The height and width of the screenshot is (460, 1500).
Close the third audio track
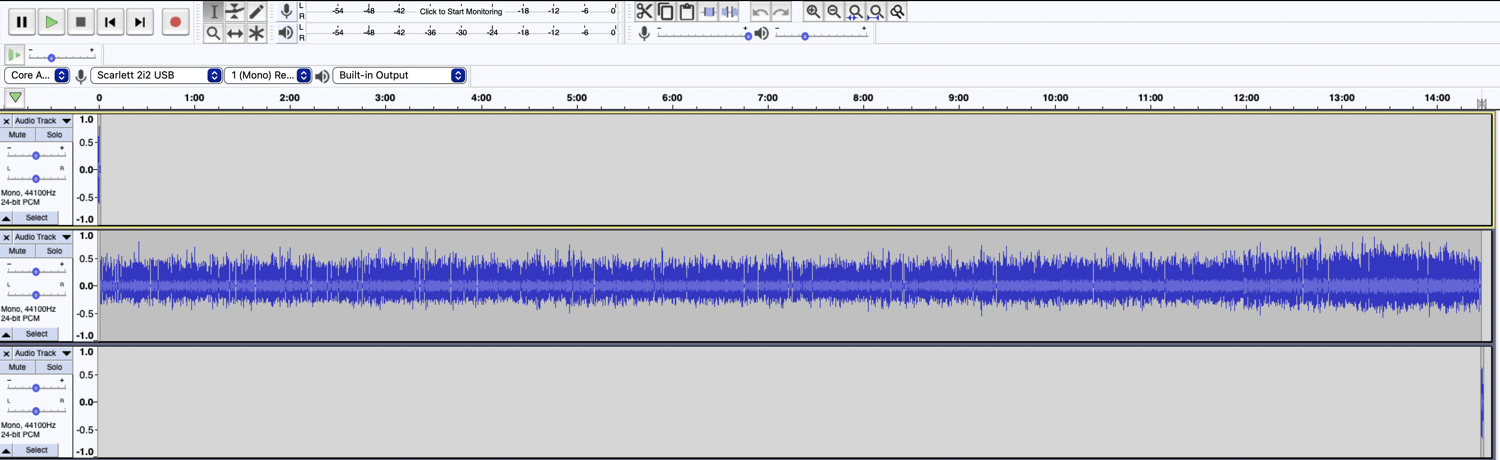pos(6,353)
